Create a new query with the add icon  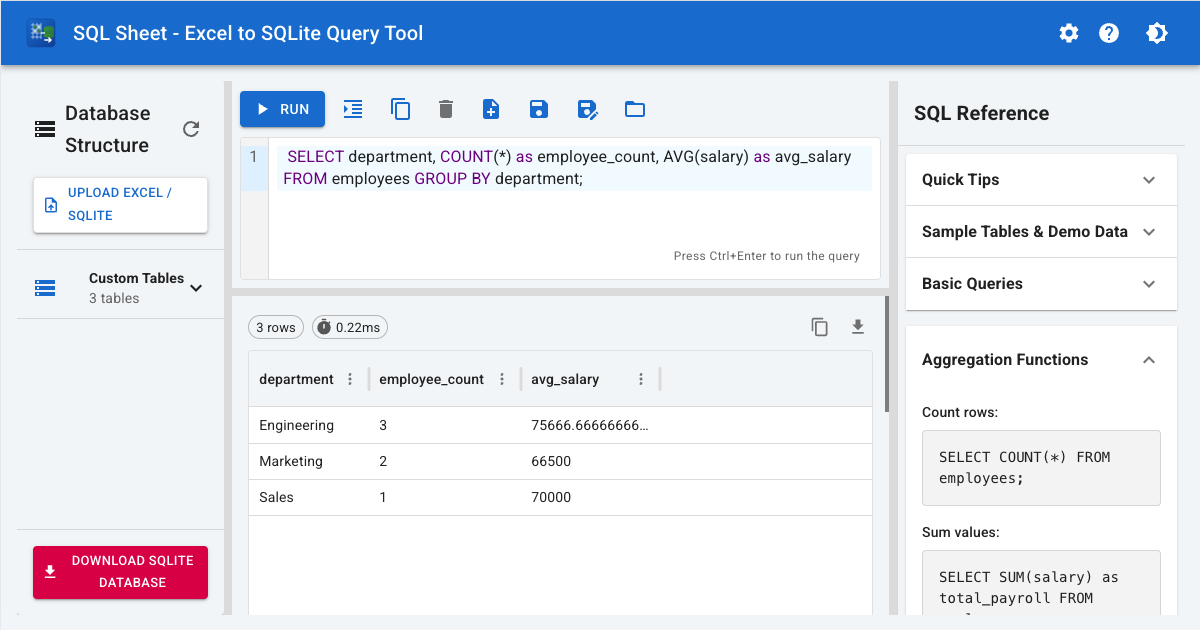coord(491,109)
